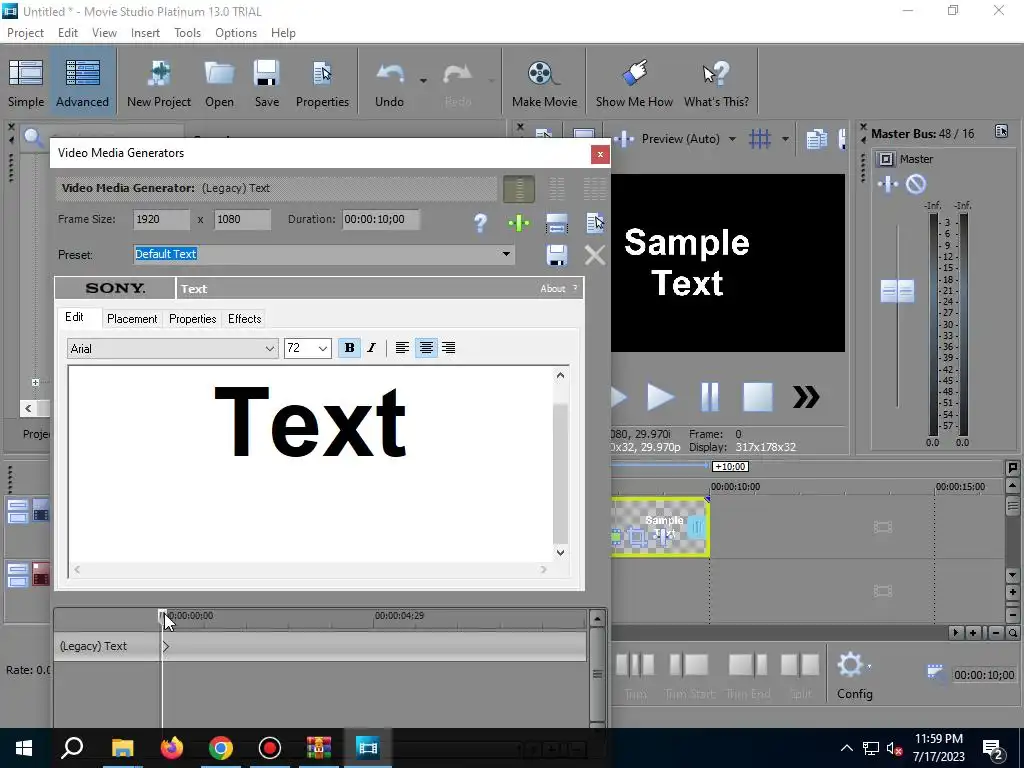Set text alignment to left
Viewport: 1024px width, 768px height.
[402, 348]
